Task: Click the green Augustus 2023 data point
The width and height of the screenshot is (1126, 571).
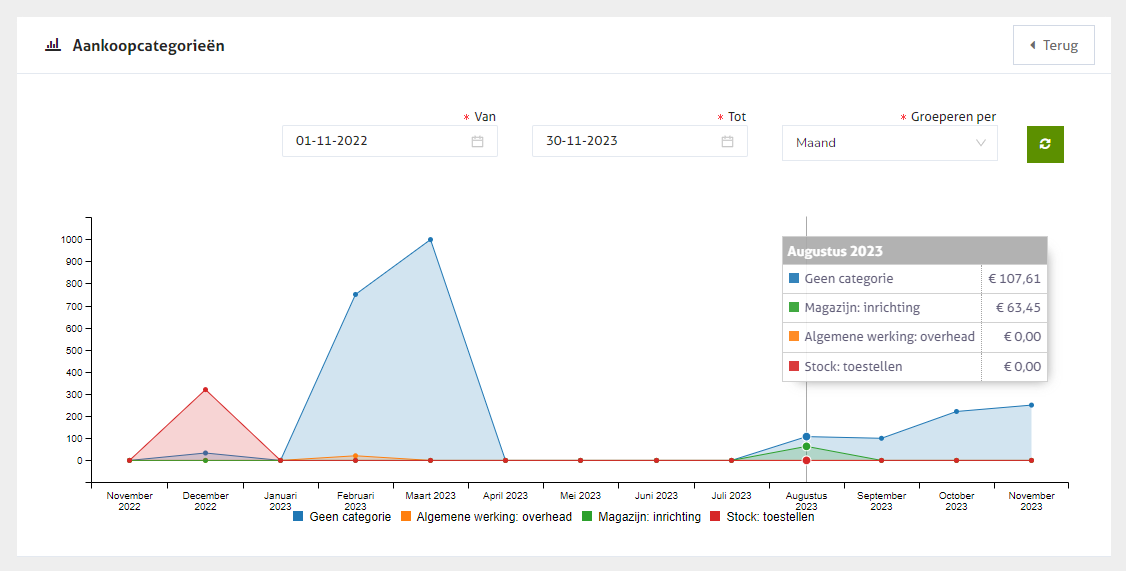Action: click(x=806, y=447)
